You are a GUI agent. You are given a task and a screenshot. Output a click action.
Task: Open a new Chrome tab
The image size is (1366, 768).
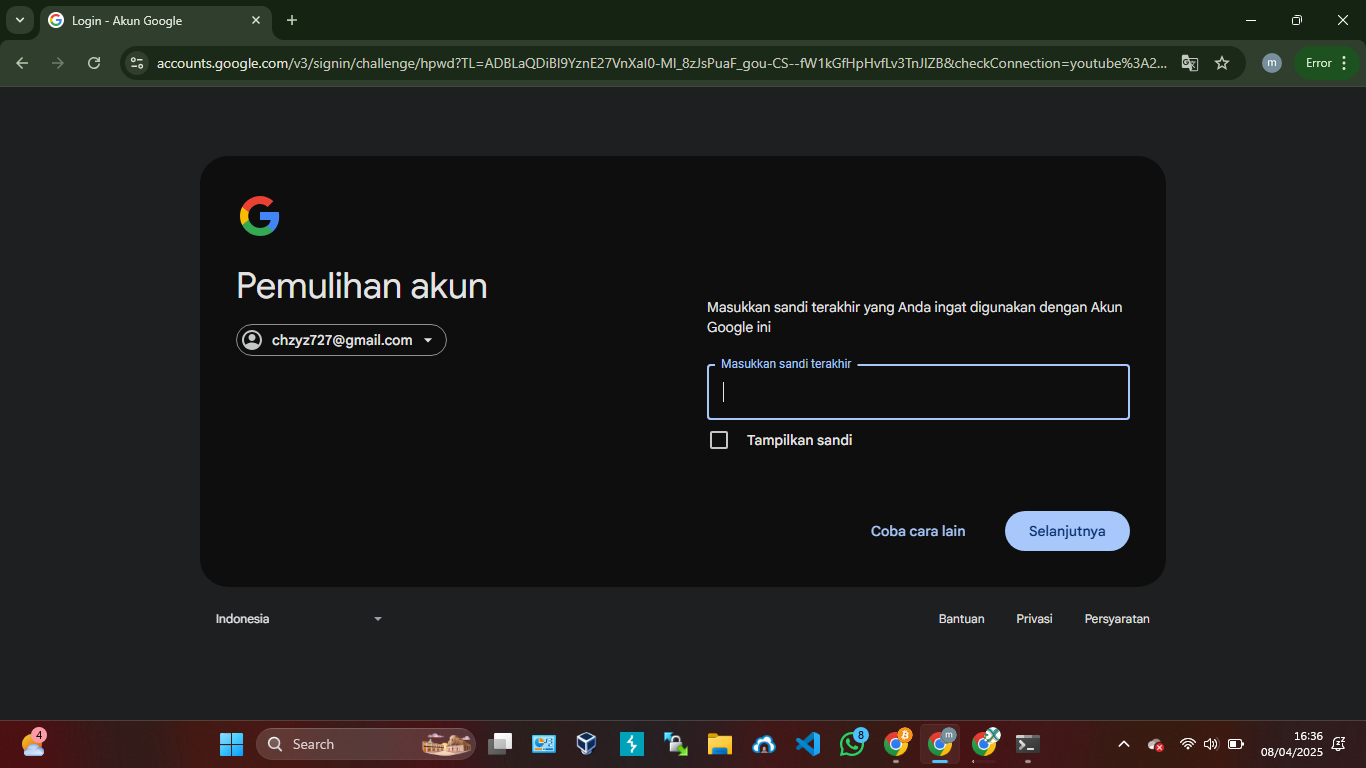(292, 20)
